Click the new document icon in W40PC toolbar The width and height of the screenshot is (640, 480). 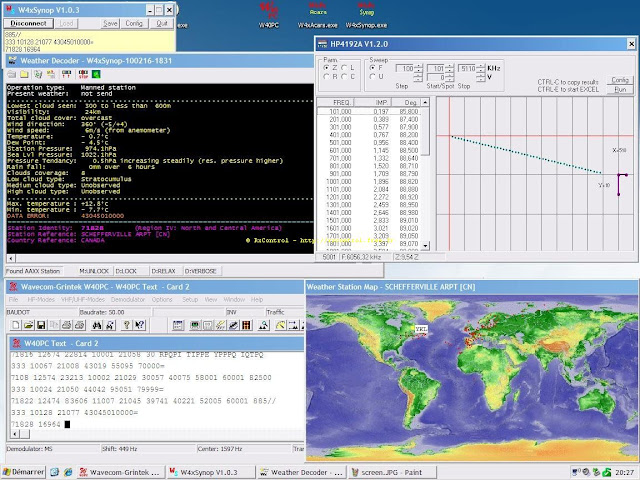(x=16, y=325)
